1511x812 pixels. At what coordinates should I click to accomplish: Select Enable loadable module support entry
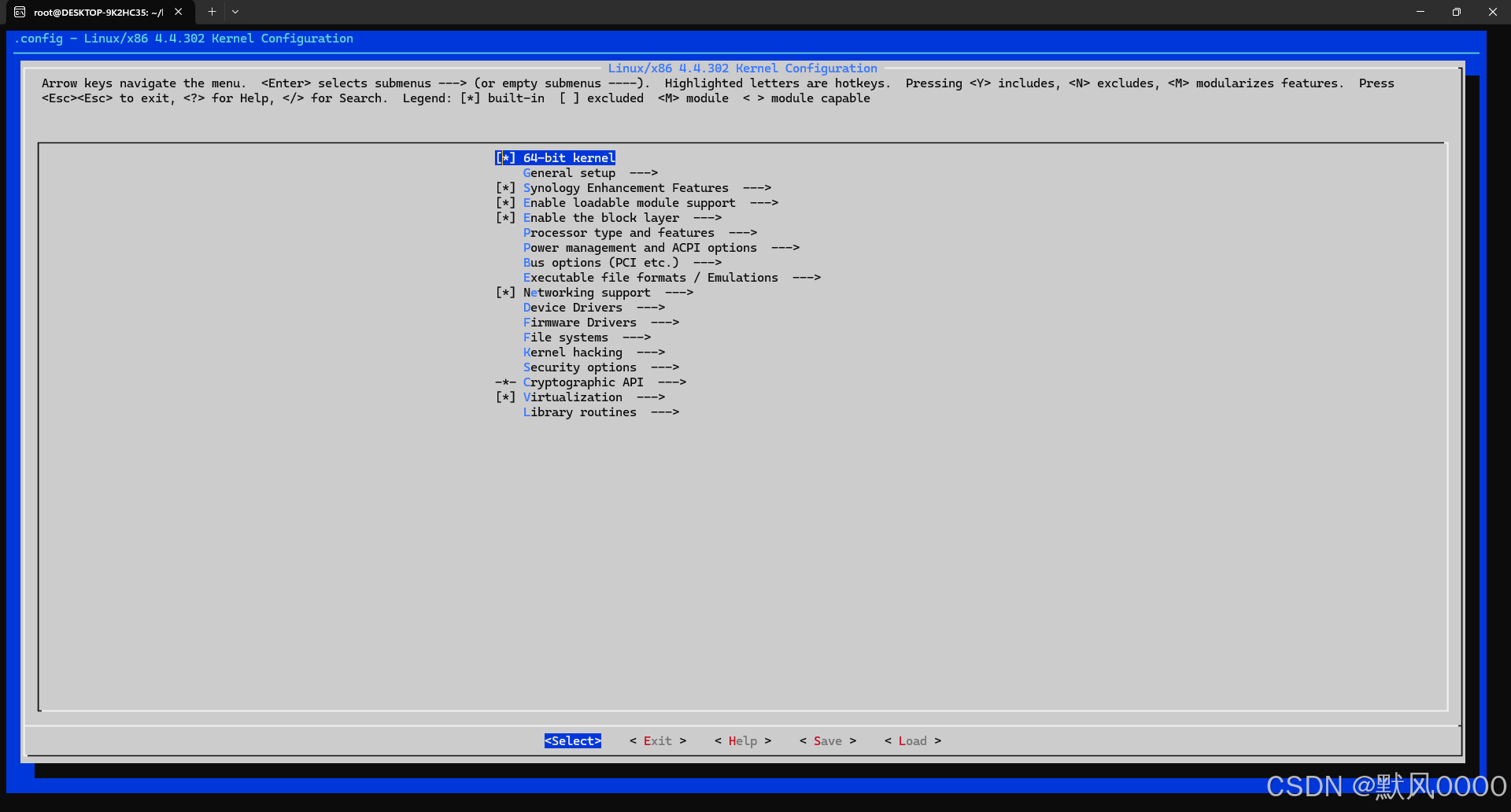(630, 203)
